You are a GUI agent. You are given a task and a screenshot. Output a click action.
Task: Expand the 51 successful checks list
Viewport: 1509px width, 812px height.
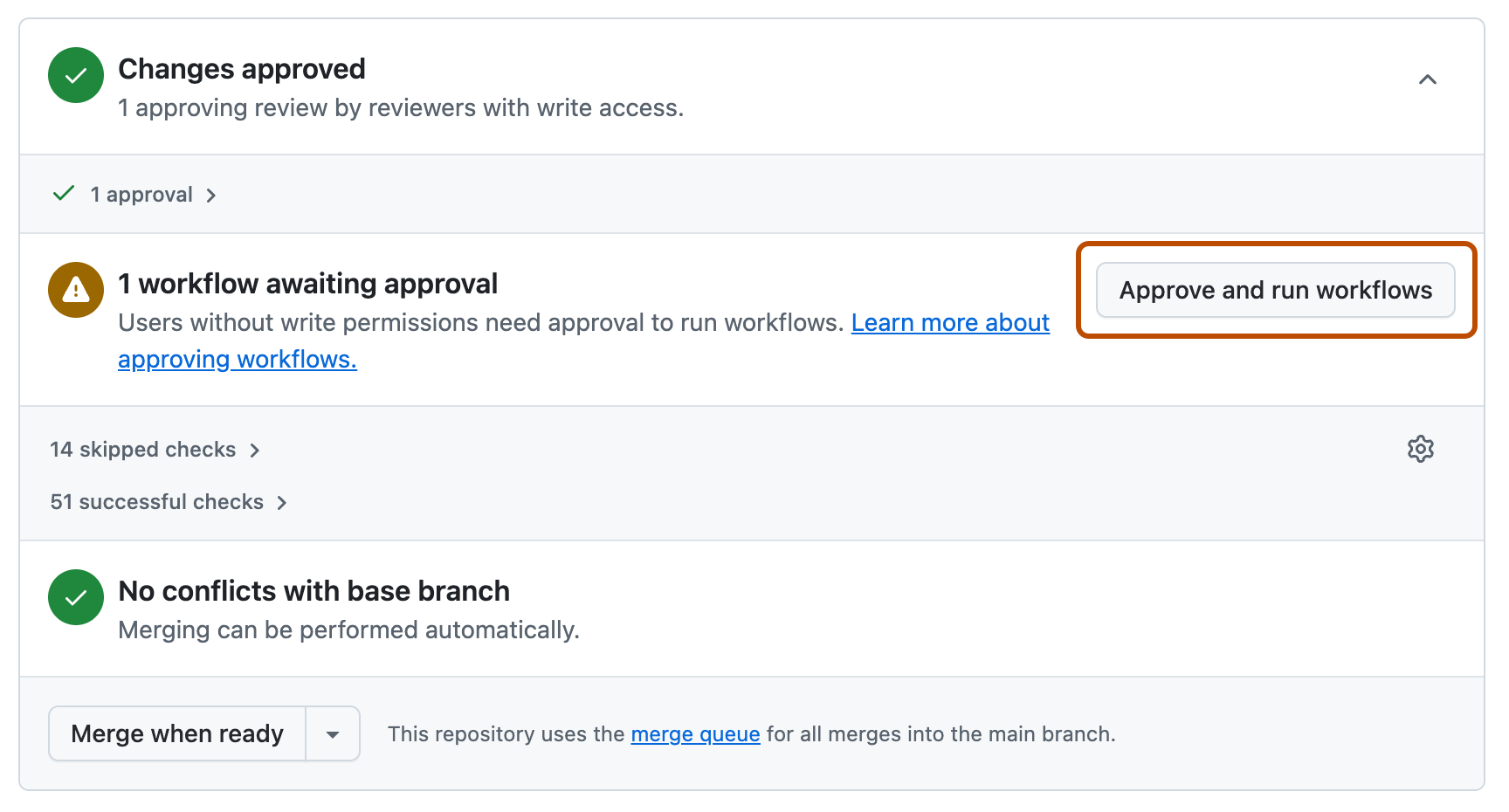(x=281, y=502)
